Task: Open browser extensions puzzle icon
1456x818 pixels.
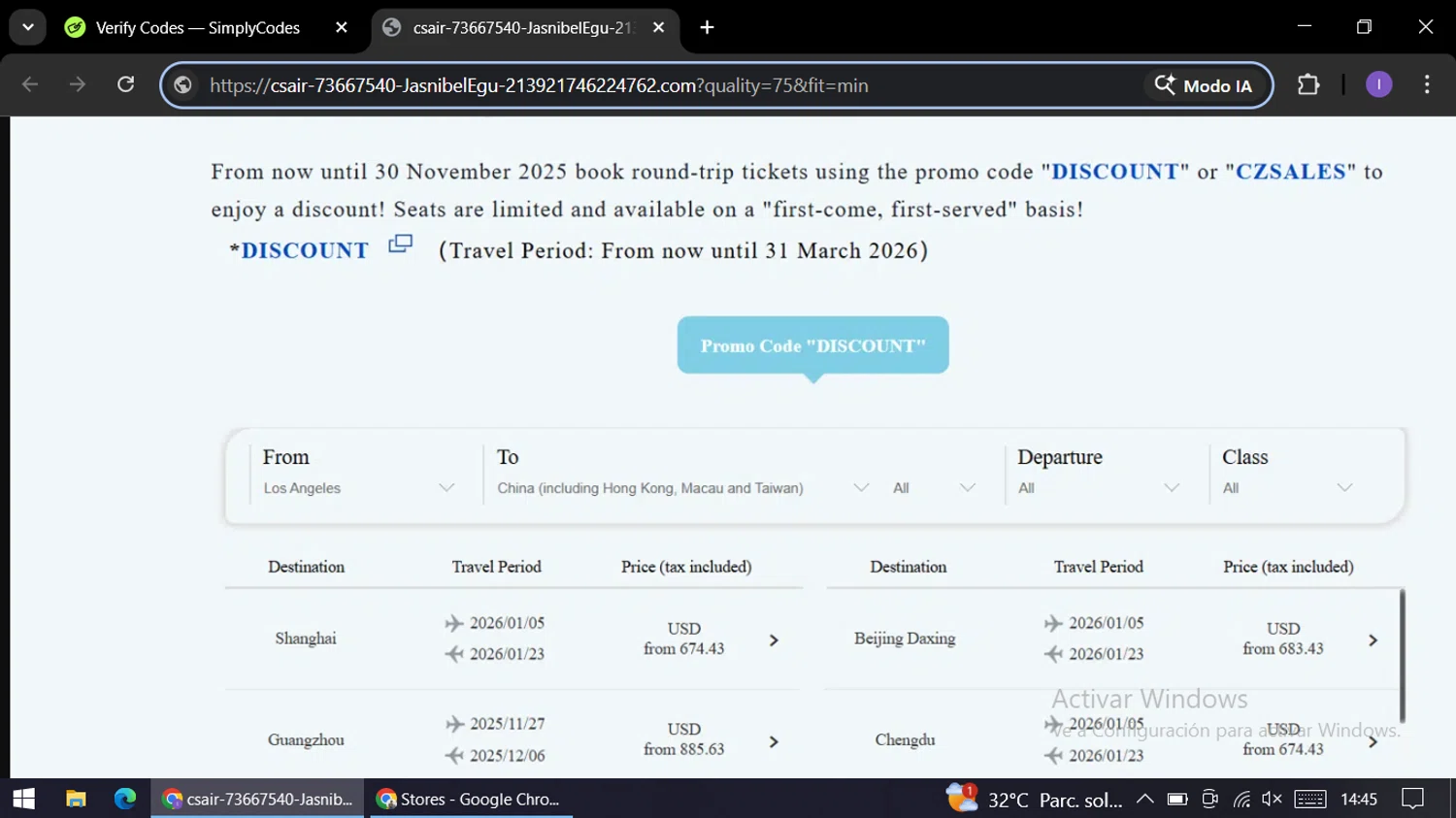Action: click(x=1308, y=84)
